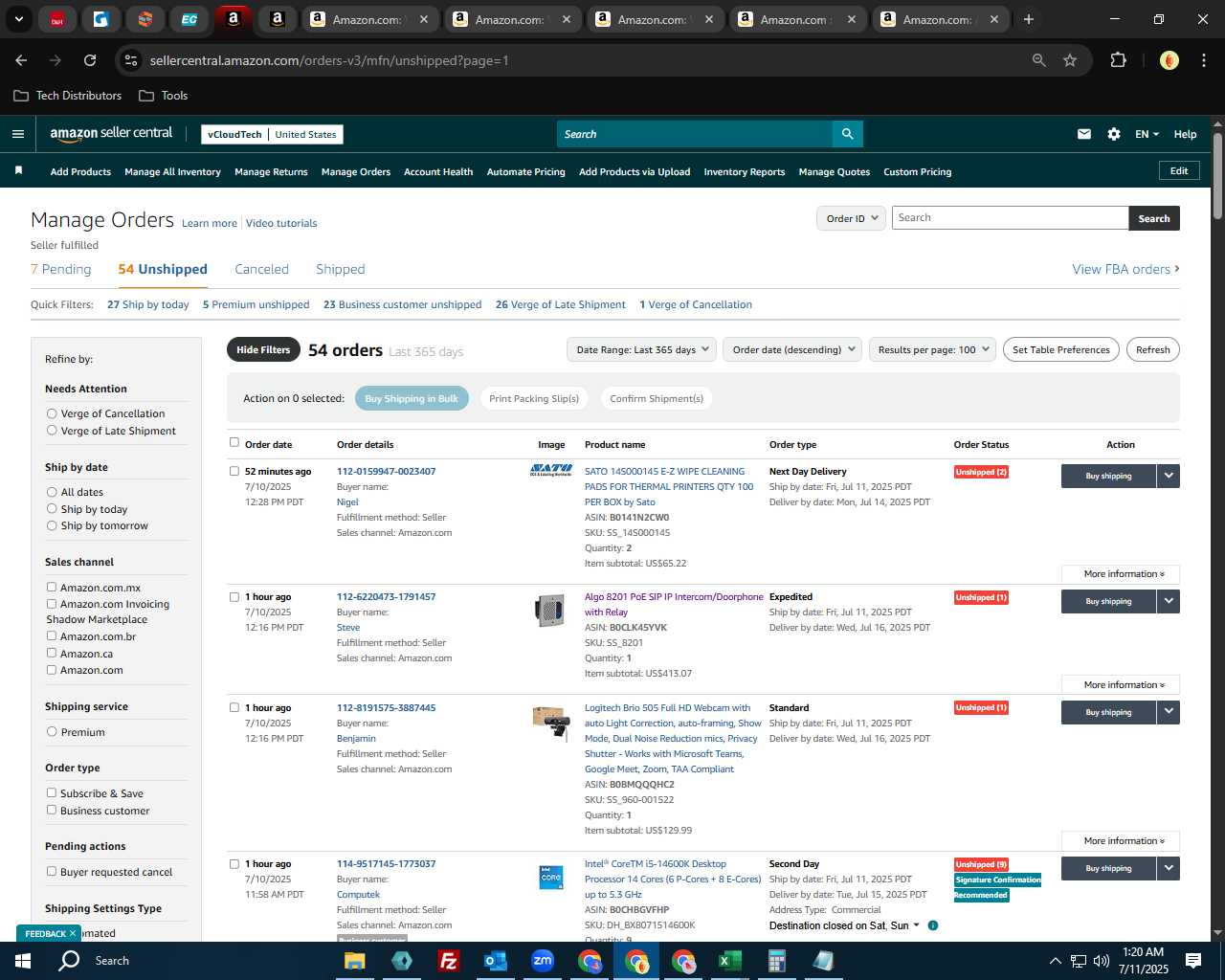Click the Amazon Seller Central logo

(x=111, y=134)
